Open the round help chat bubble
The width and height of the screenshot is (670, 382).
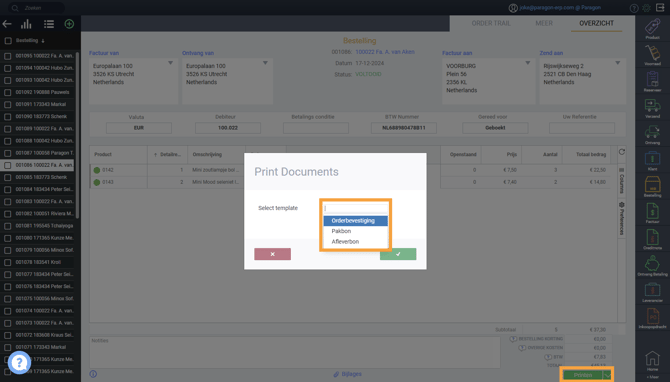(x=19, y=362)
